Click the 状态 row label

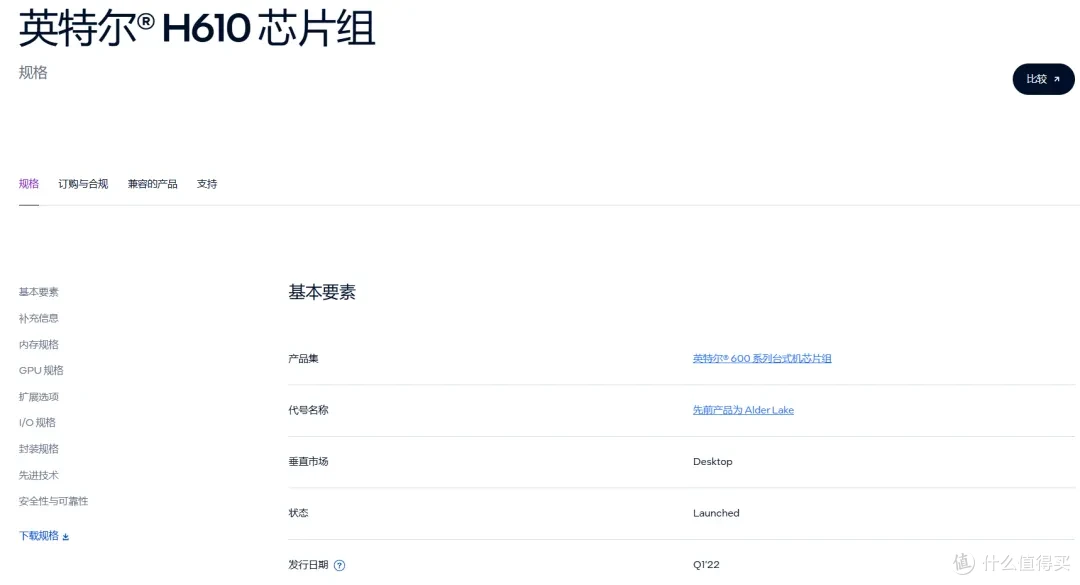[298, 513]
